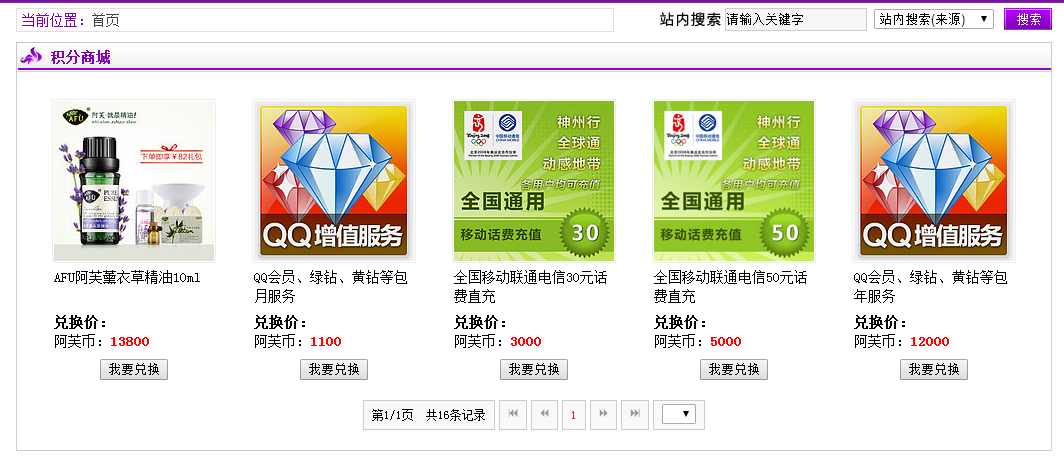Click 我要兑换 under AFU lavender oil
Image resolution: width=1064 pixels, height=461 pixels.
[134, 369]
